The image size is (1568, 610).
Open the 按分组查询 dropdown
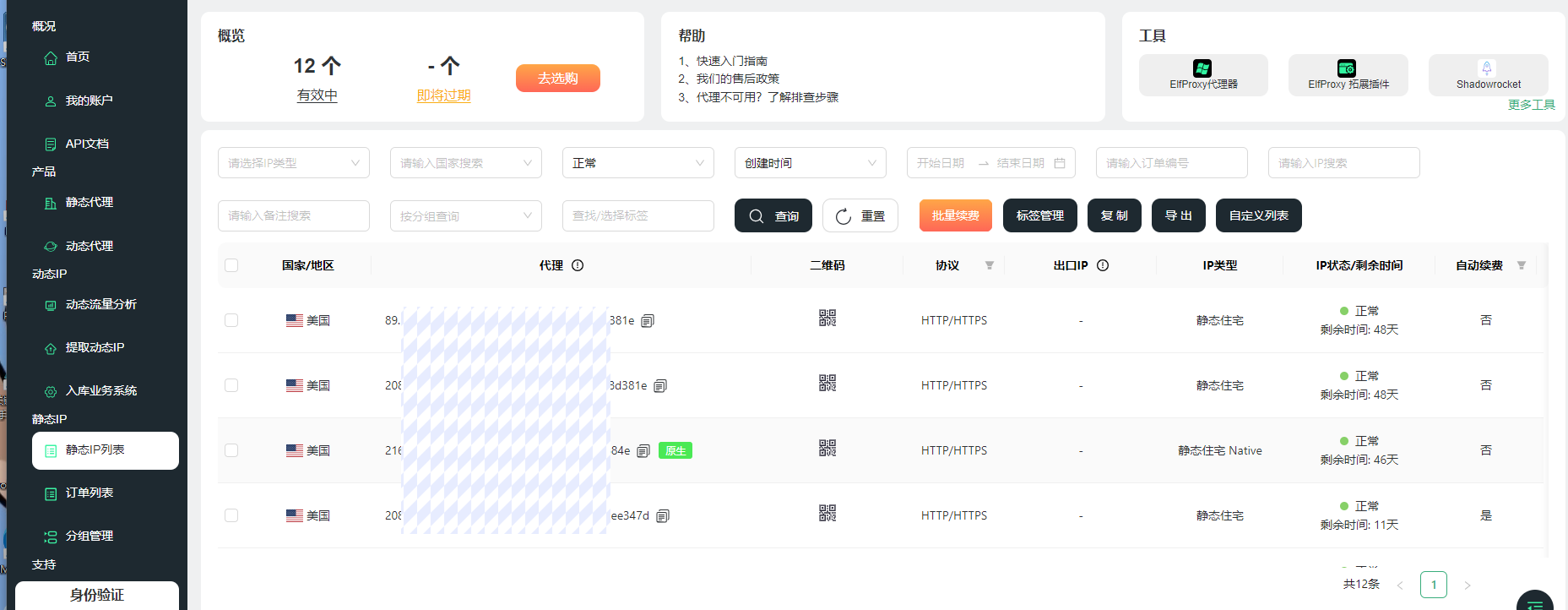pos(465,216)
